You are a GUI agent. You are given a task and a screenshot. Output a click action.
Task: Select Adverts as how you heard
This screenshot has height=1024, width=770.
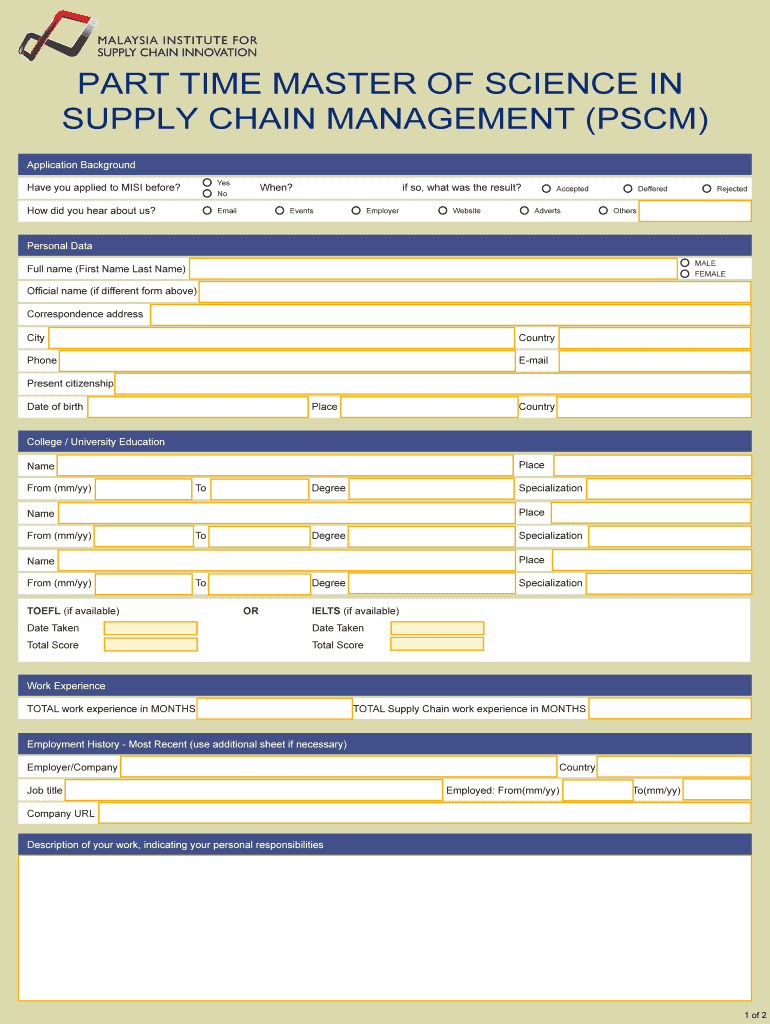tap(524, 211)
